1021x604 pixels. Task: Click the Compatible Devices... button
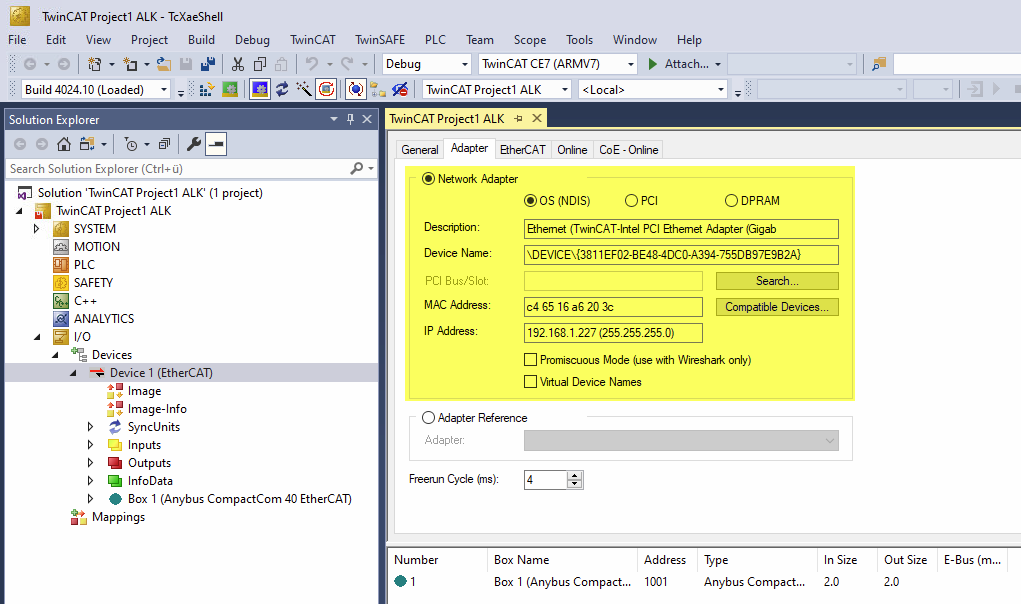(x=777, y=307)
